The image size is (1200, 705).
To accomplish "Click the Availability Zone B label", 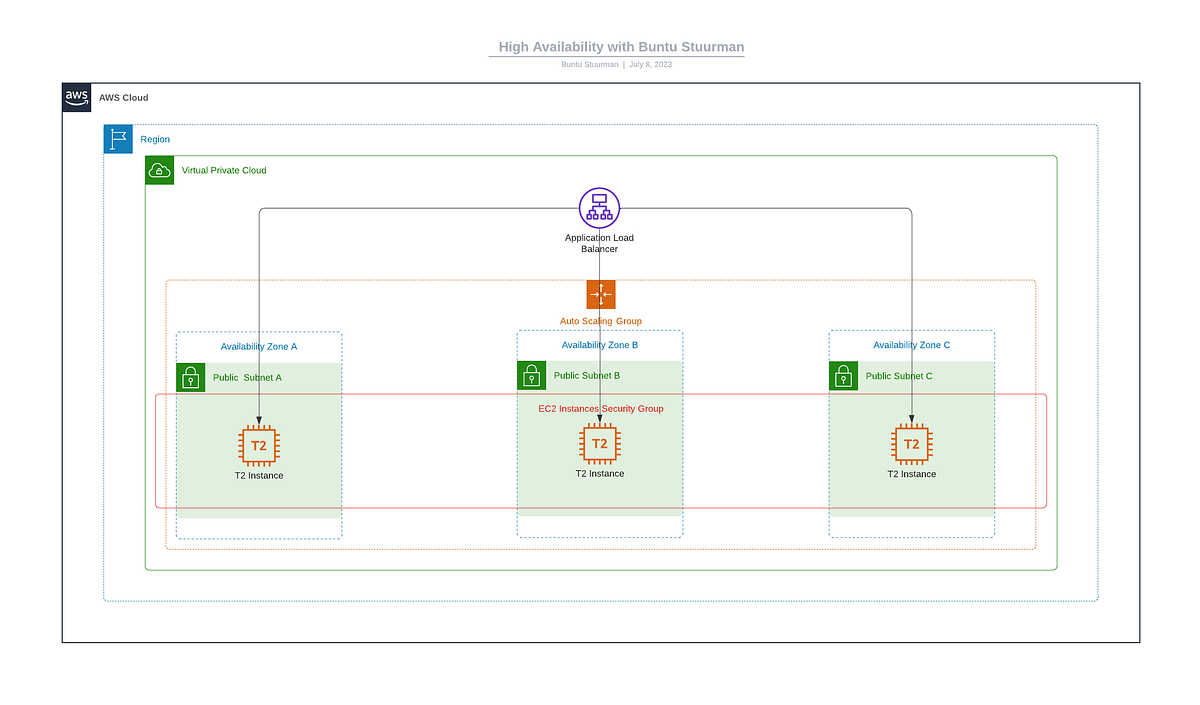I will coord(599,344).
